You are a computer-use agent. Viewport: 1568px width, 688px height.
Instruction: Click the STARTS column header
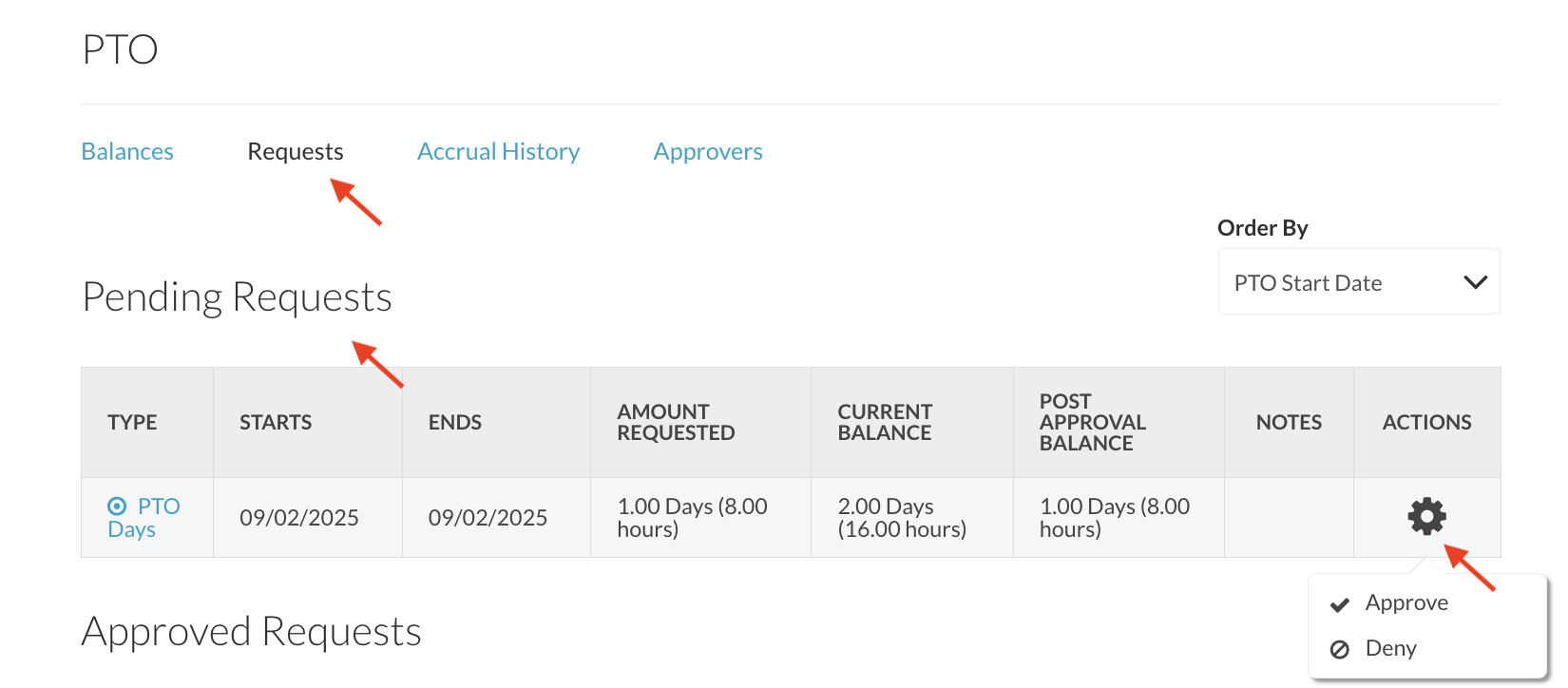point(276,423)
